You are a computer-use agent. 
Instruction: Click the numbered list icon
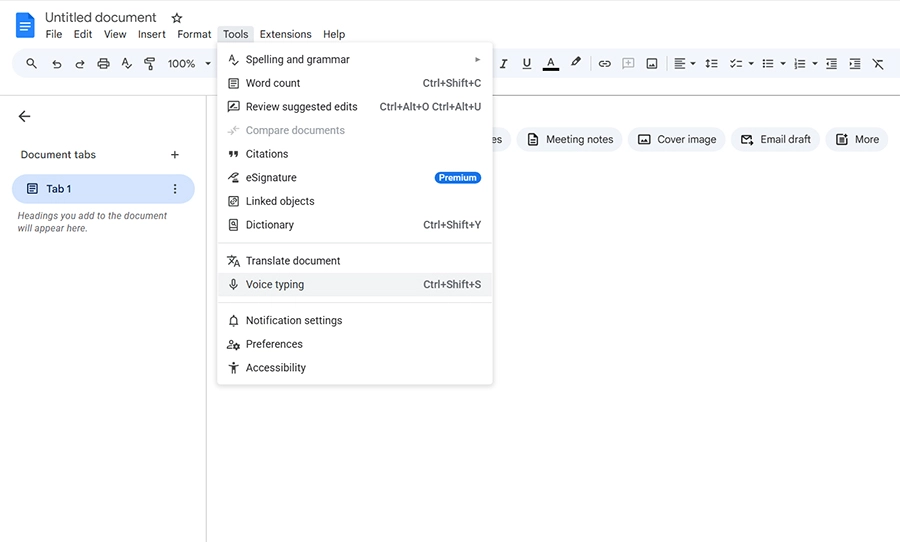tap(800, 64)
